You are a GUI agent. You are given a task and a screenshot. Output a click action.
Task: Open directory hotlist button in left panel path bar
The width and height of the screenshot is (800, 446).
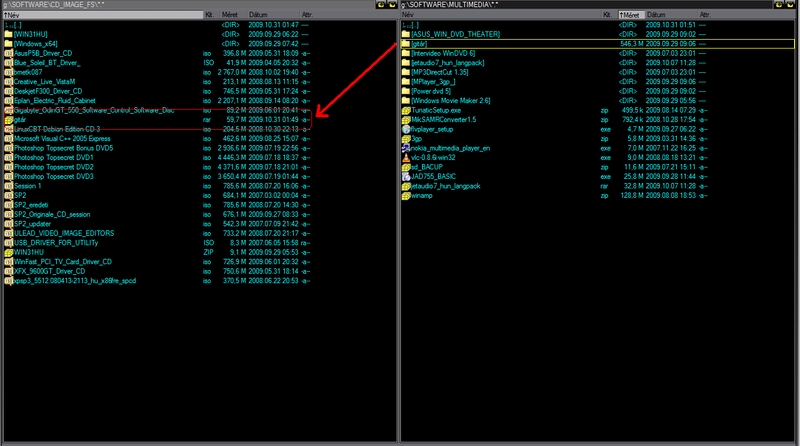pos(381,5)
